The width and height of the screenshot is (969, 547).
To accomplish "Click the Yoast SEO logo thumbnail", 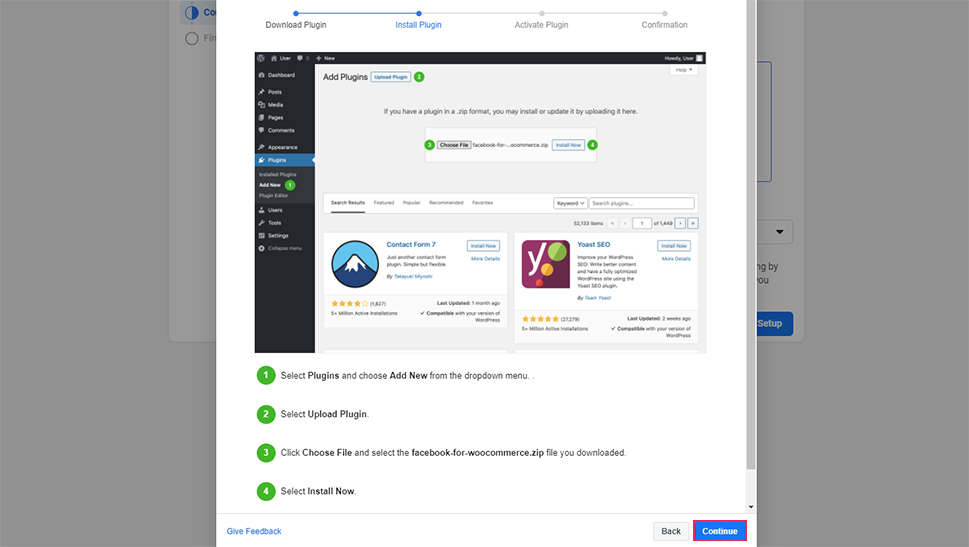I will 546,264.
